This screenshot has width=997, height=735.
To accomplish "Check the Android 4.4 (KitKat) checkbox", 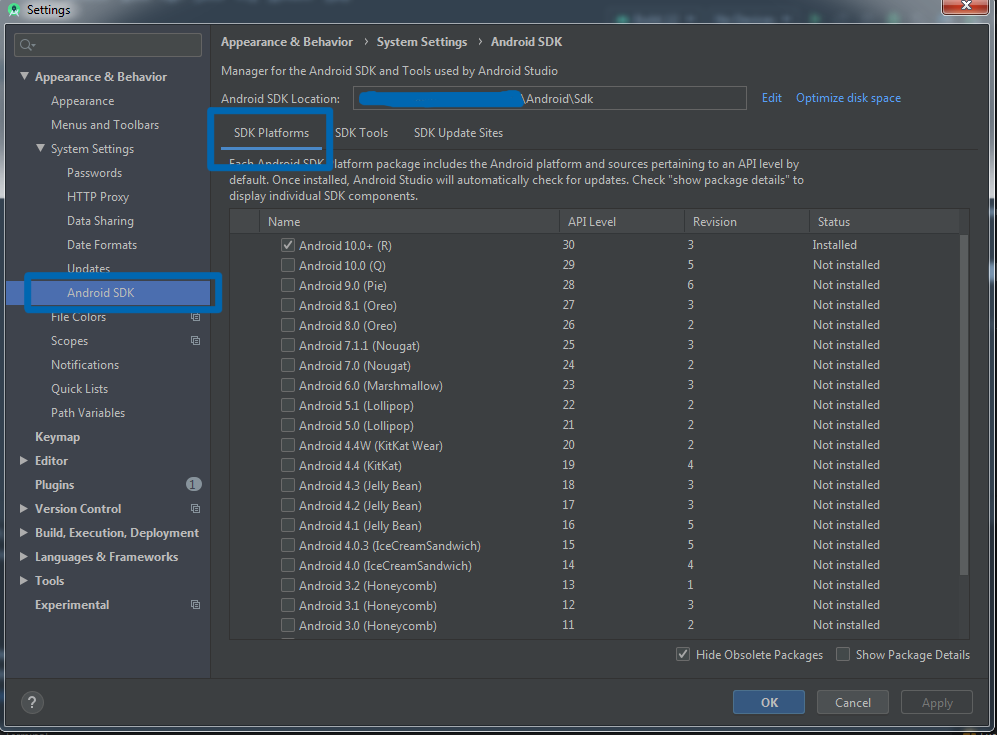I will click(x=287, y=465).
